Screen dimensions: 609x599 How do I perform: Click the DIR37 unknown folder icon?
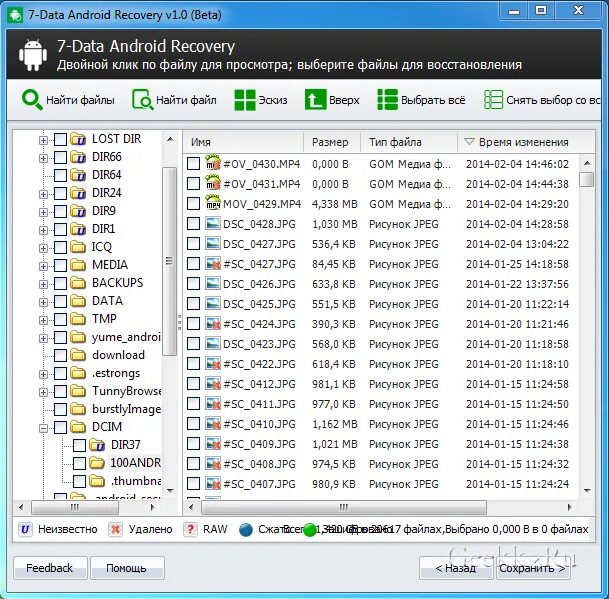97,444
